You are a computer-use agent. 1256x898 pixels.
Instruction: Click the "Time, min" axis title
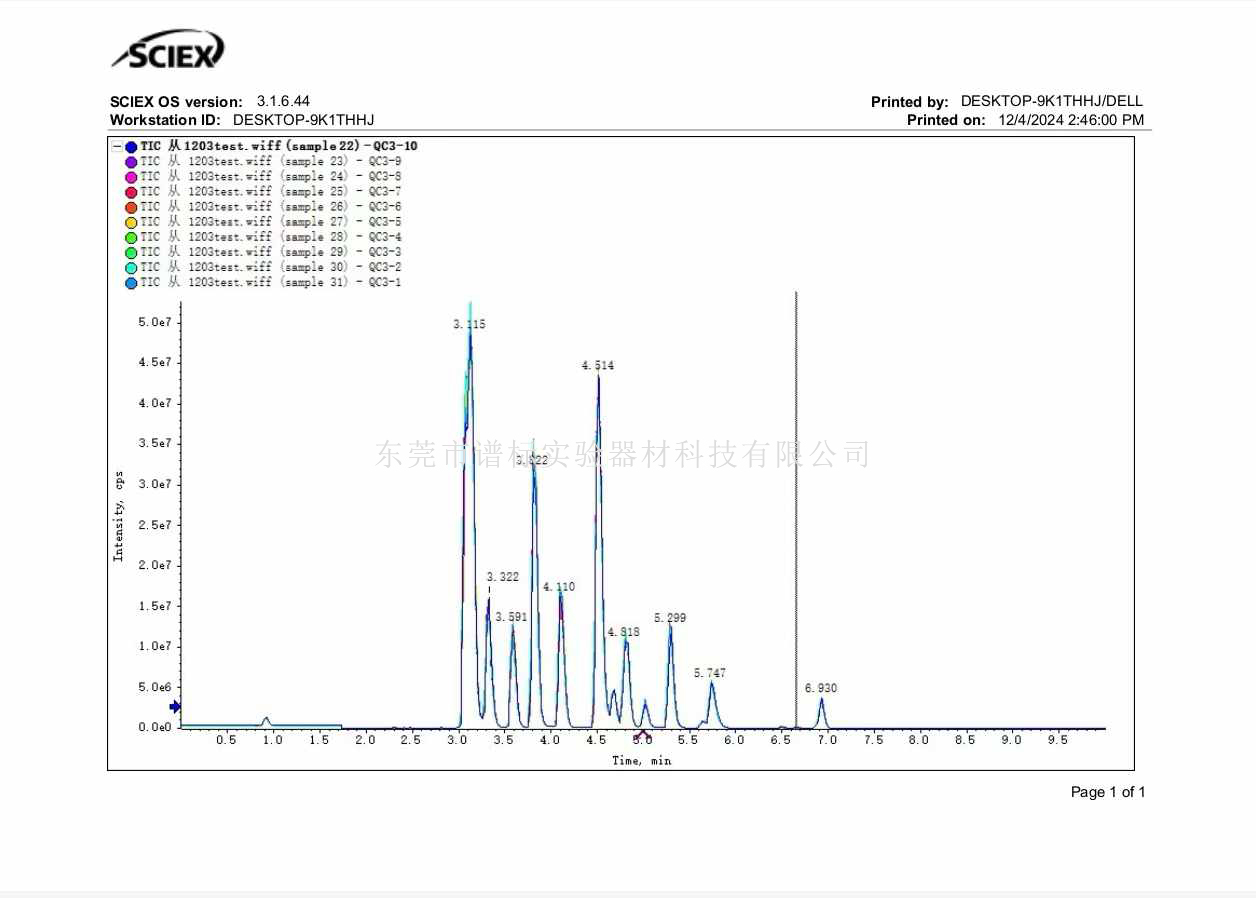(x=642, y=761)
